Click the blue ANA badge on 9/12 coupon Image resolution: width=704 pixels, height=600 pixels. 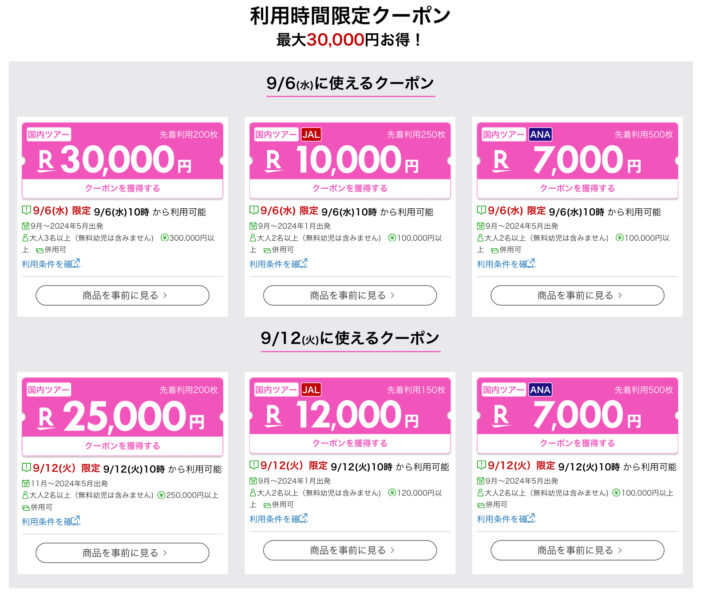pyautogui.click(x=540, y=389)
